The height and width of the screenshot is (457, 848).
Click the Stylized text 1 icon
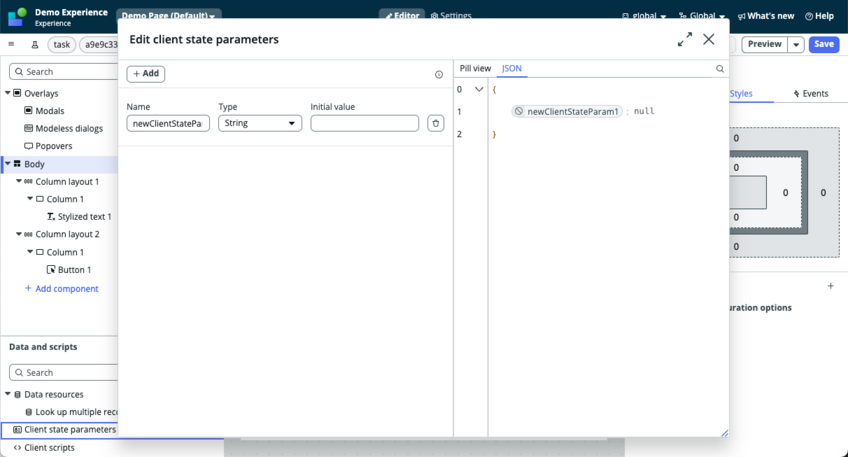pyautogui.click(x=51, y=216)
